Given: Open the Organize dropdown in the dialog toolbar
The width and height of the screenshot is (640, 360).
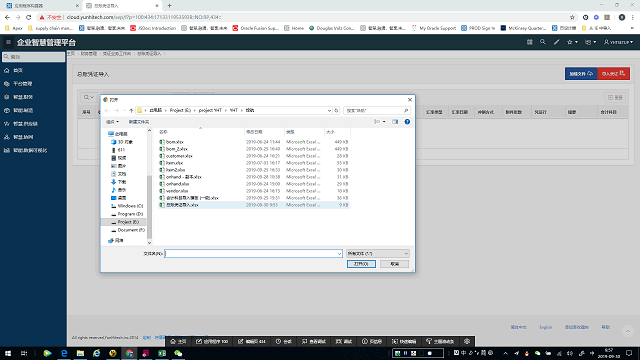Looking at the screenshot, I should click(112, 122).
